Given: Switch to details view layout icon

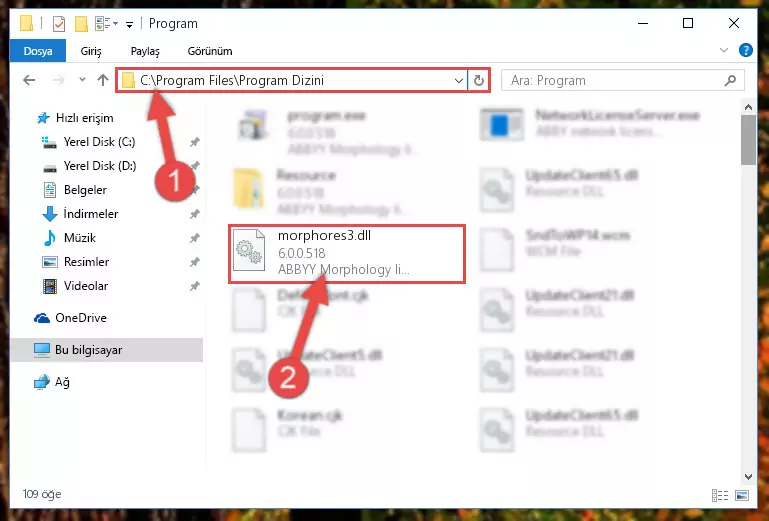Looking at the screenshot, I should (x=719, y=495).
